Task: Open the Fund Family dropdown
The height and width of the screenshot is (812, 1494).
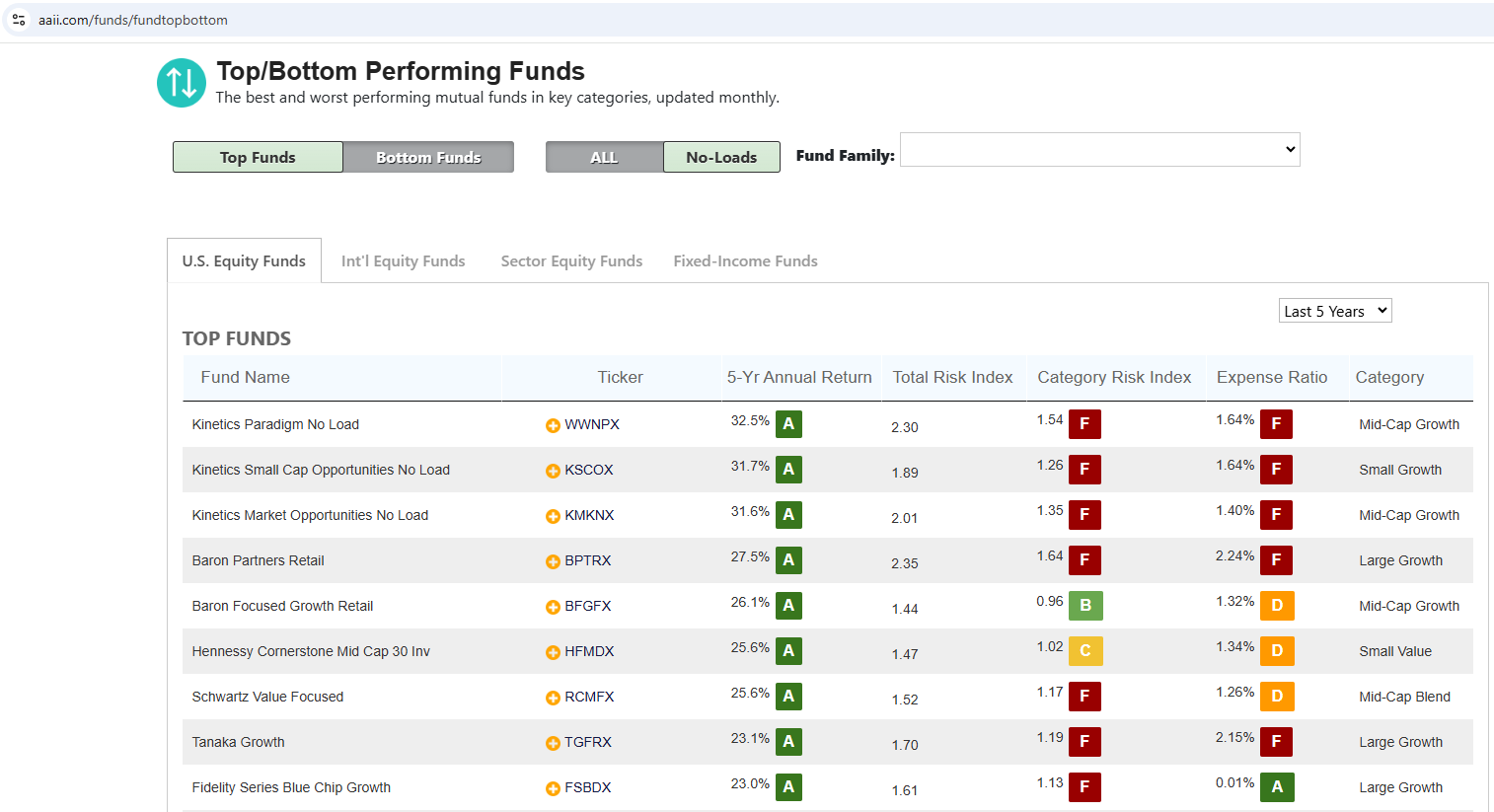Action: 1099,150
